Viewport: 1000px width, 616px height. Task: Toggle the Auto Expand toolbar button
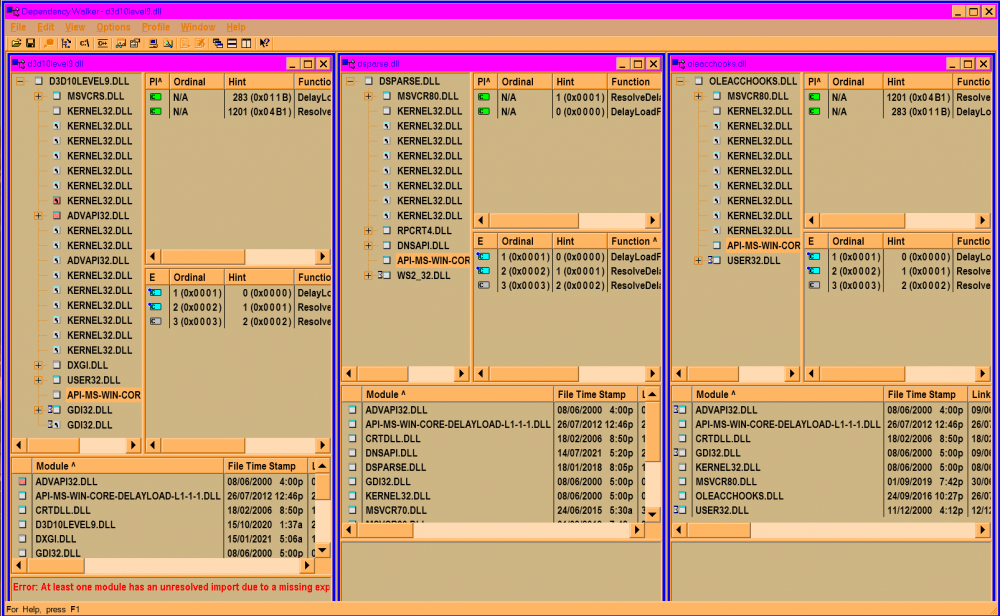click(66, 44)
